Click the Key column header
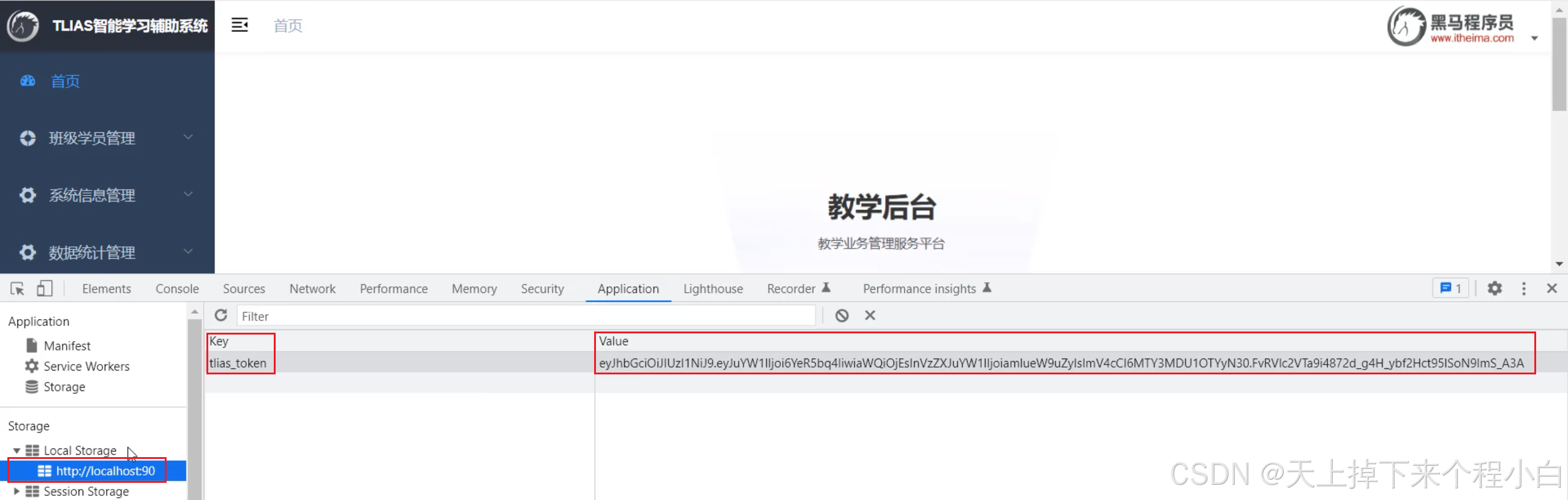Screen dimensions: 1568x500 coord(219,341)
